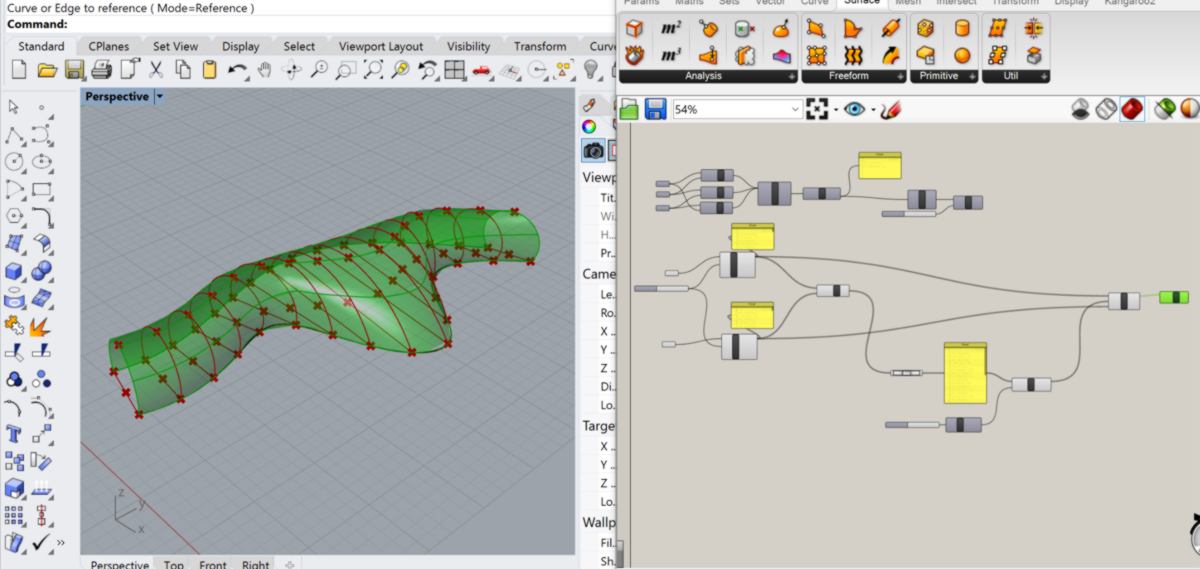
Task: Expand the left sidebar overflow chevron
Action: 62,543
